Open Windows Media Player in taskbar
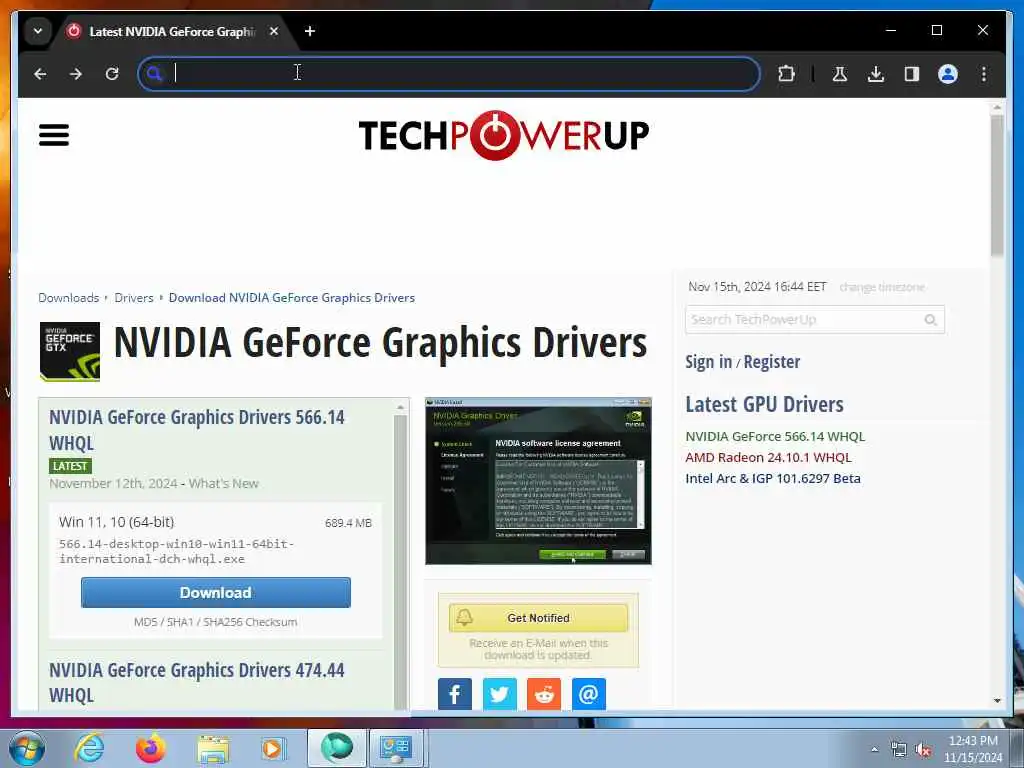Screen dimensions: 1024x768 point(273,748)
